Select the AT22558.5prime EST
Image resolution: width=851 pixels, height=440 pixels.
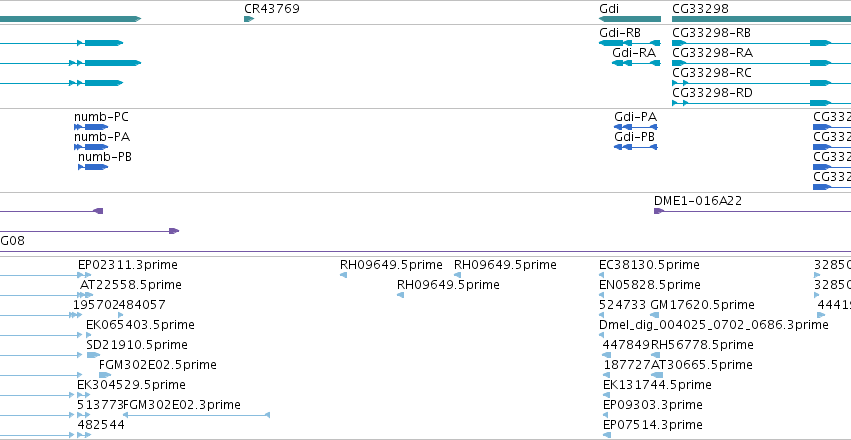pos(130,284)
